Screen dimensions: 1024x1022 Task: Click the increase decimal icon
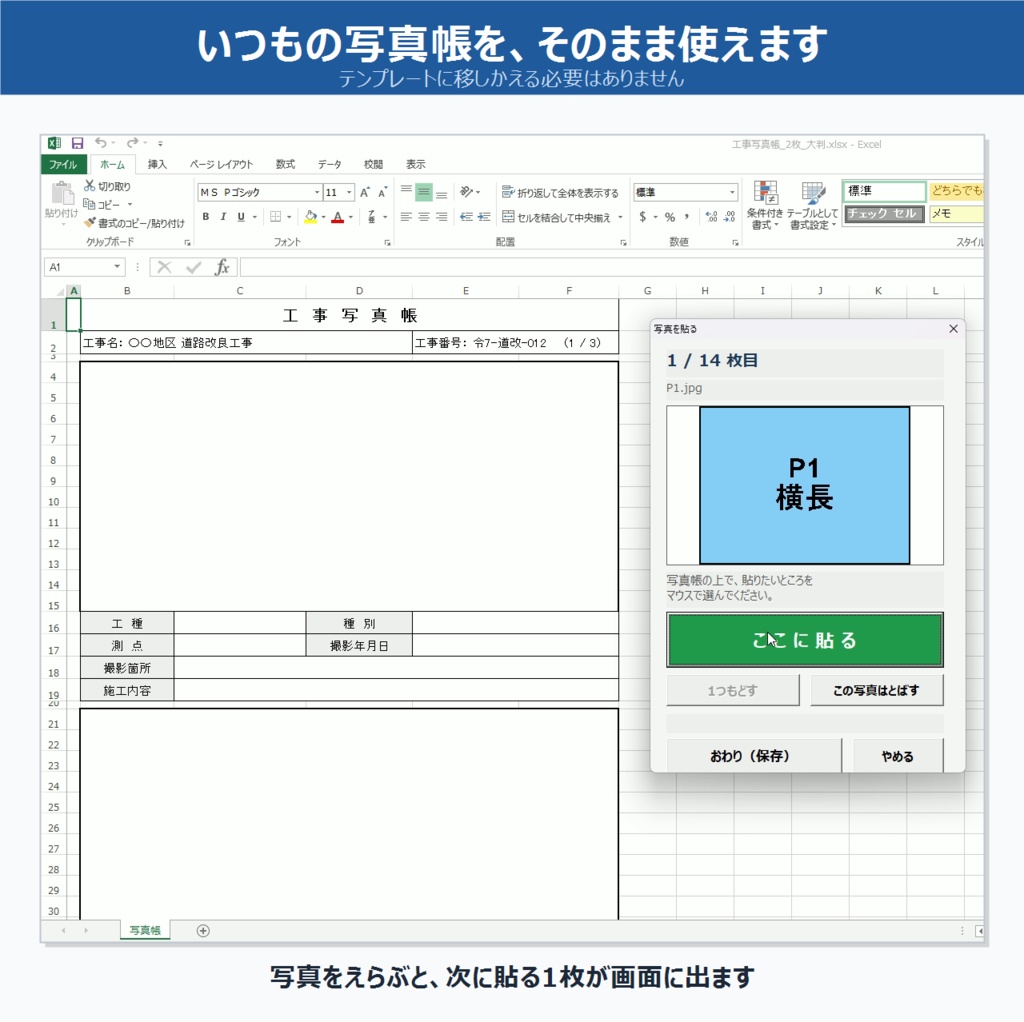click(x=711, y=217)
